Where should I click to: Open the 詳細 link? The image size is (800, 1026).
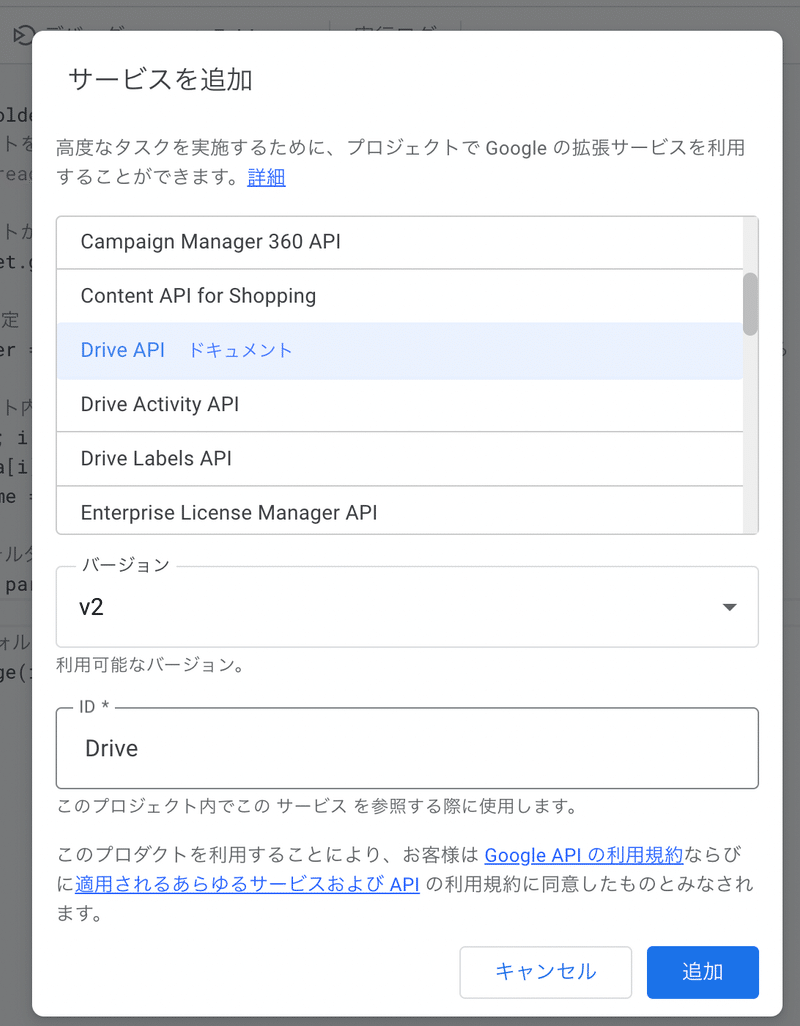266,177
